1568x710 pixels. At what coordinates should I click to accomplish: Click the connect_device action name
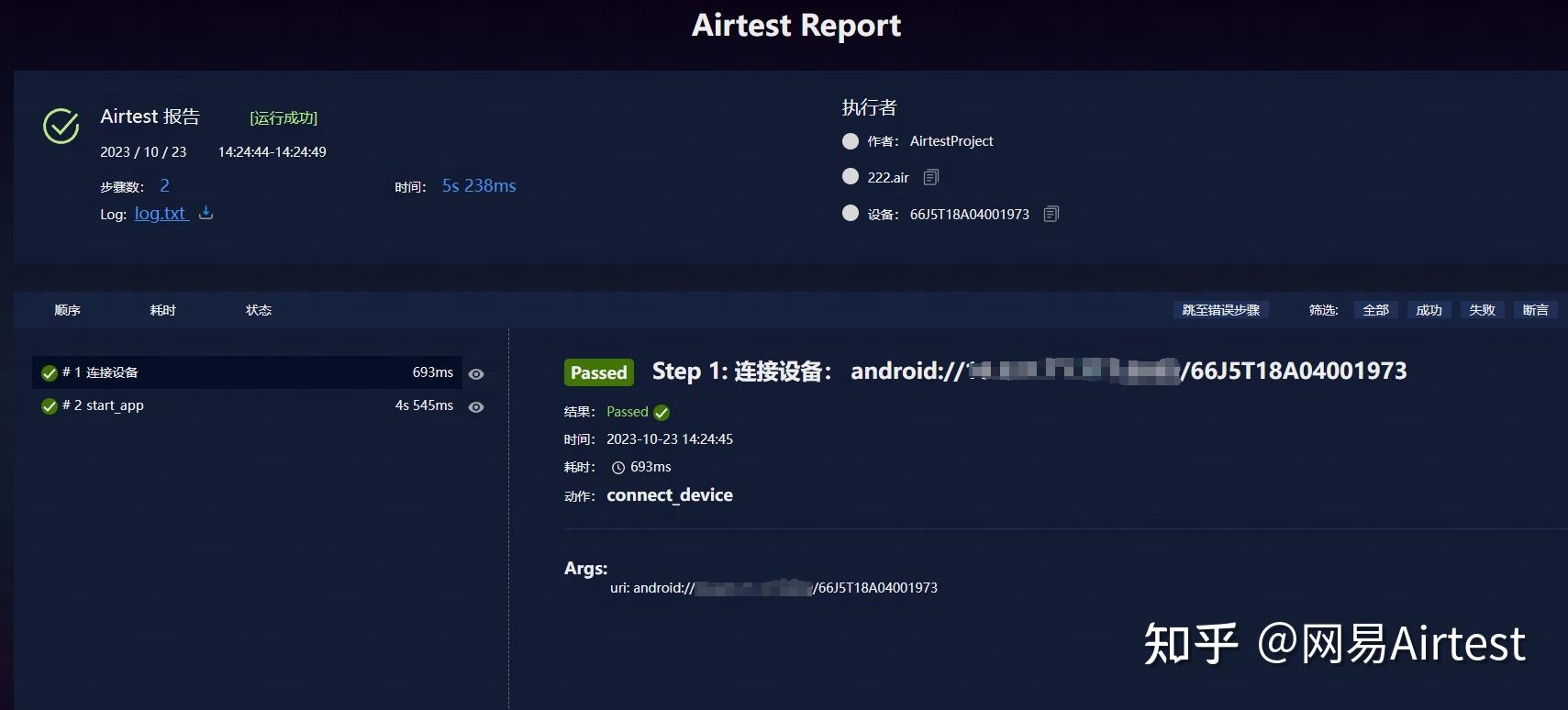pos(670,495)
